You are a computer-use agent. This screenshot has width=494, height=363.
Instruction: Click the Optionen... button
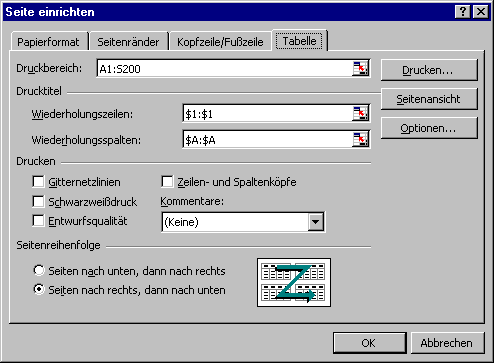pyautogui.click(x=429, y=128)
